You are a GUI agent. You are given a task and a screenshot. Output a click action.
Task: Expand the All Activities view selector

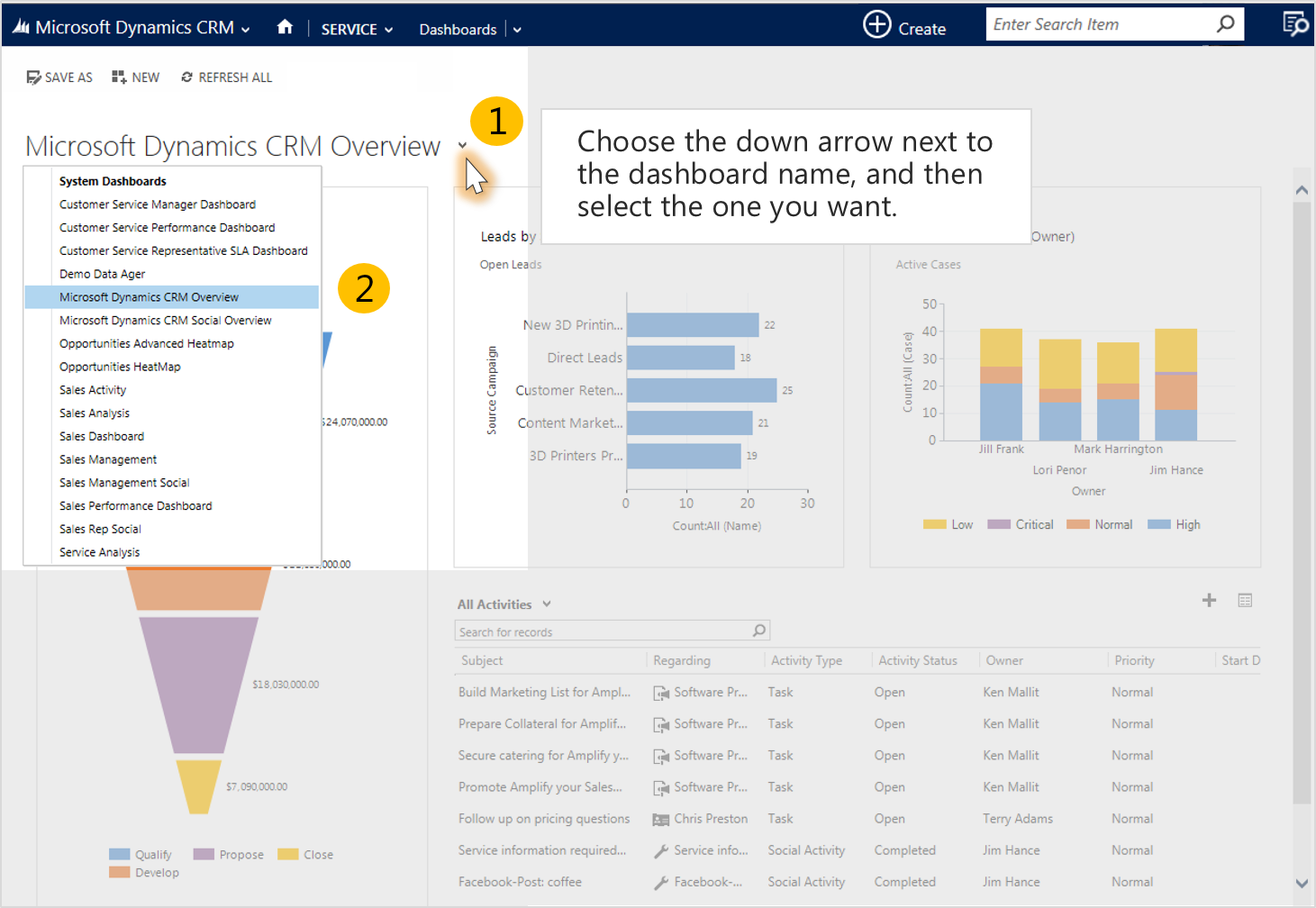pos(546,604)
